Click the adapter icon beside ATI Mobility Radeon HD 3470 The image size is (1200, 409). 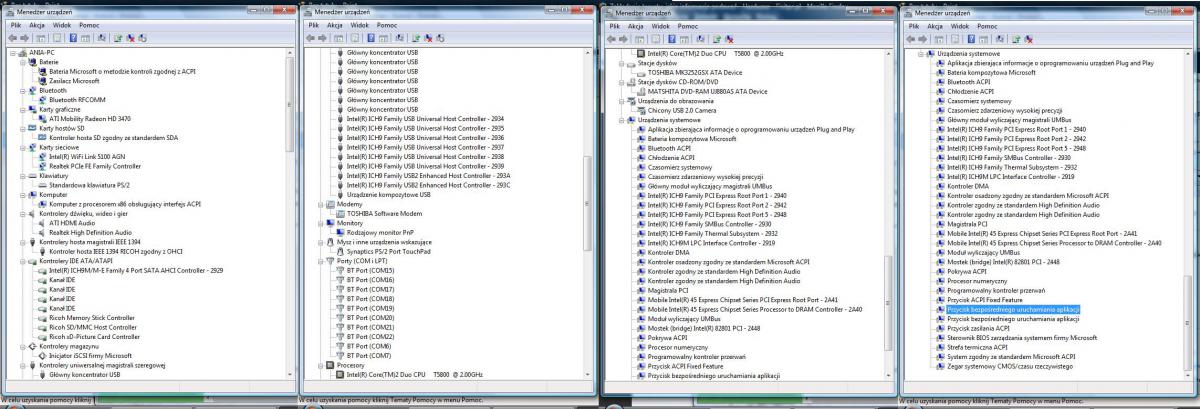point(42,118)
